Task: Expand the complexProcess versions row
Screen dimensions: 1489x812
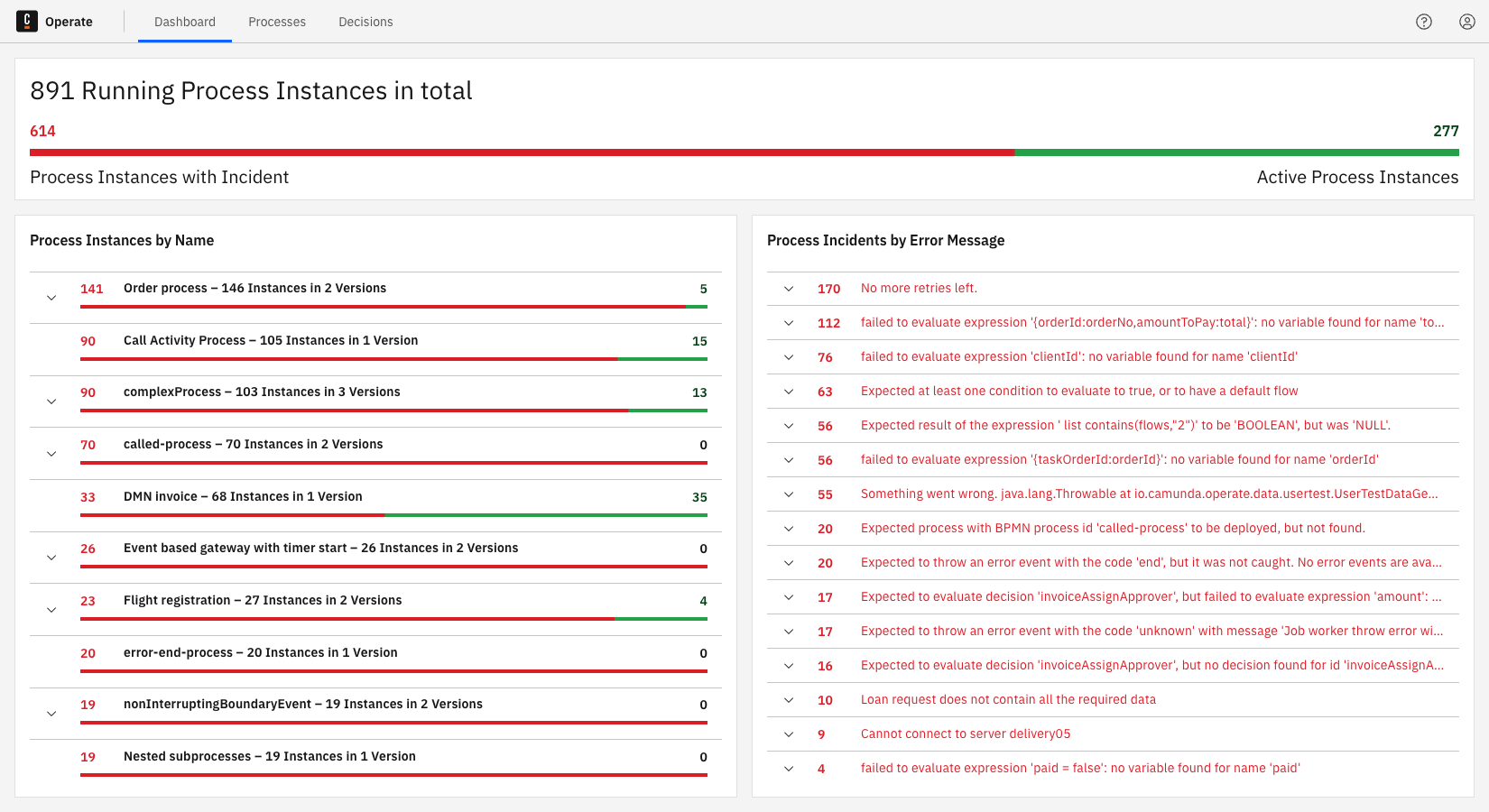Action: click(x=51, y=401)
